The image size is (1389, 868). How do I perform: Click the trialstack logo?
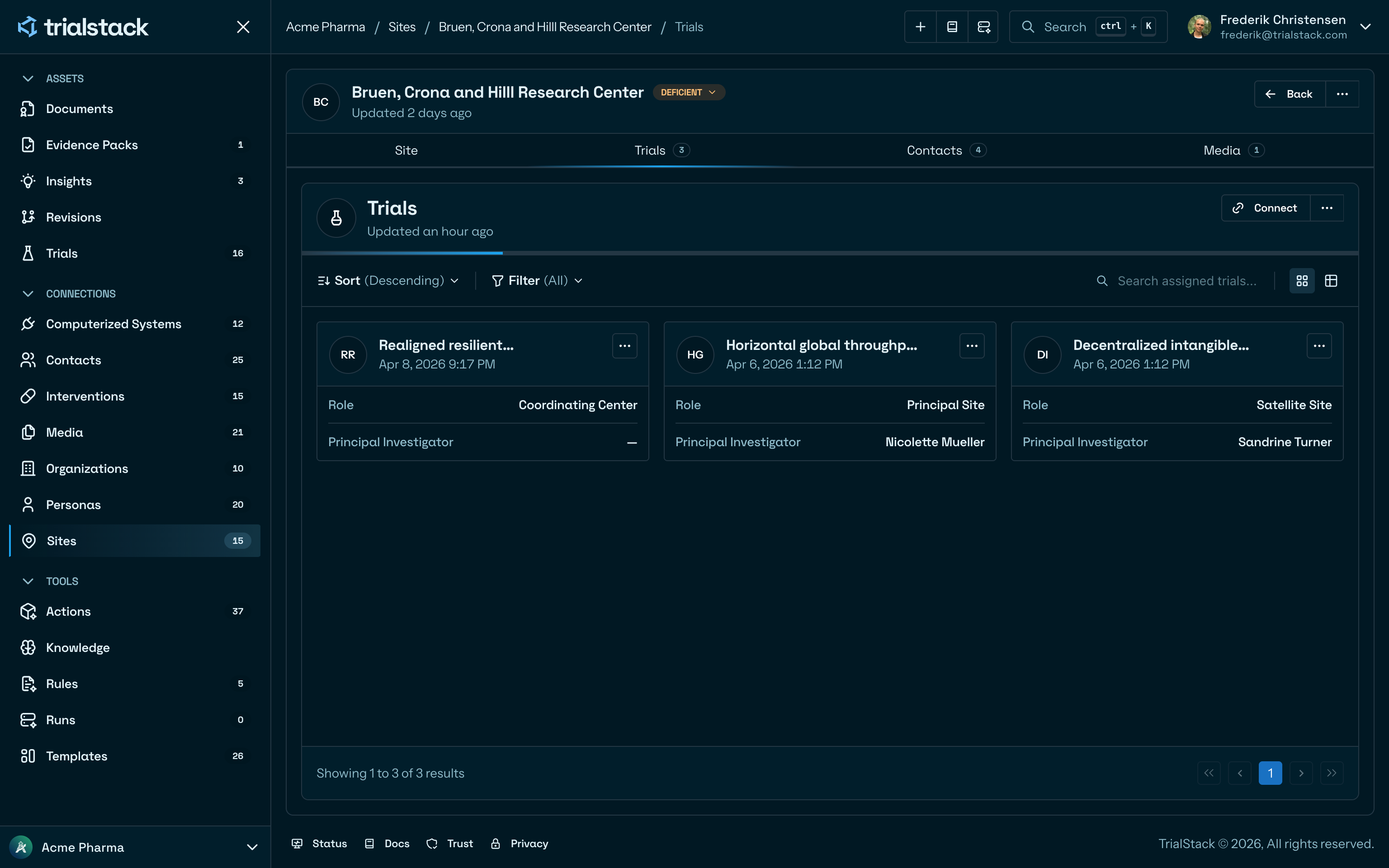coord(83,27)
